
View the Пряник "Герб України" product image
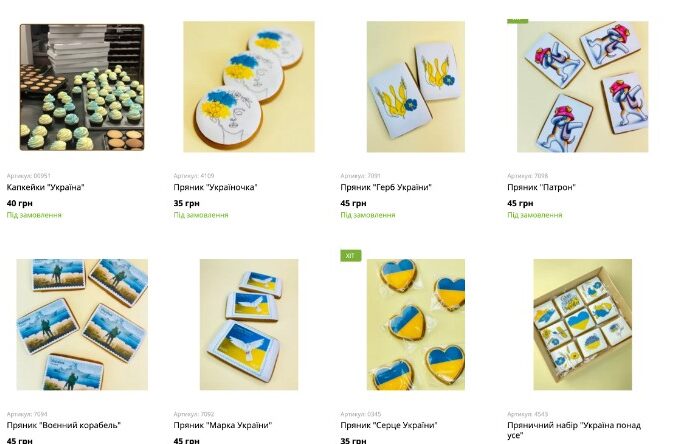pos(415,87)
